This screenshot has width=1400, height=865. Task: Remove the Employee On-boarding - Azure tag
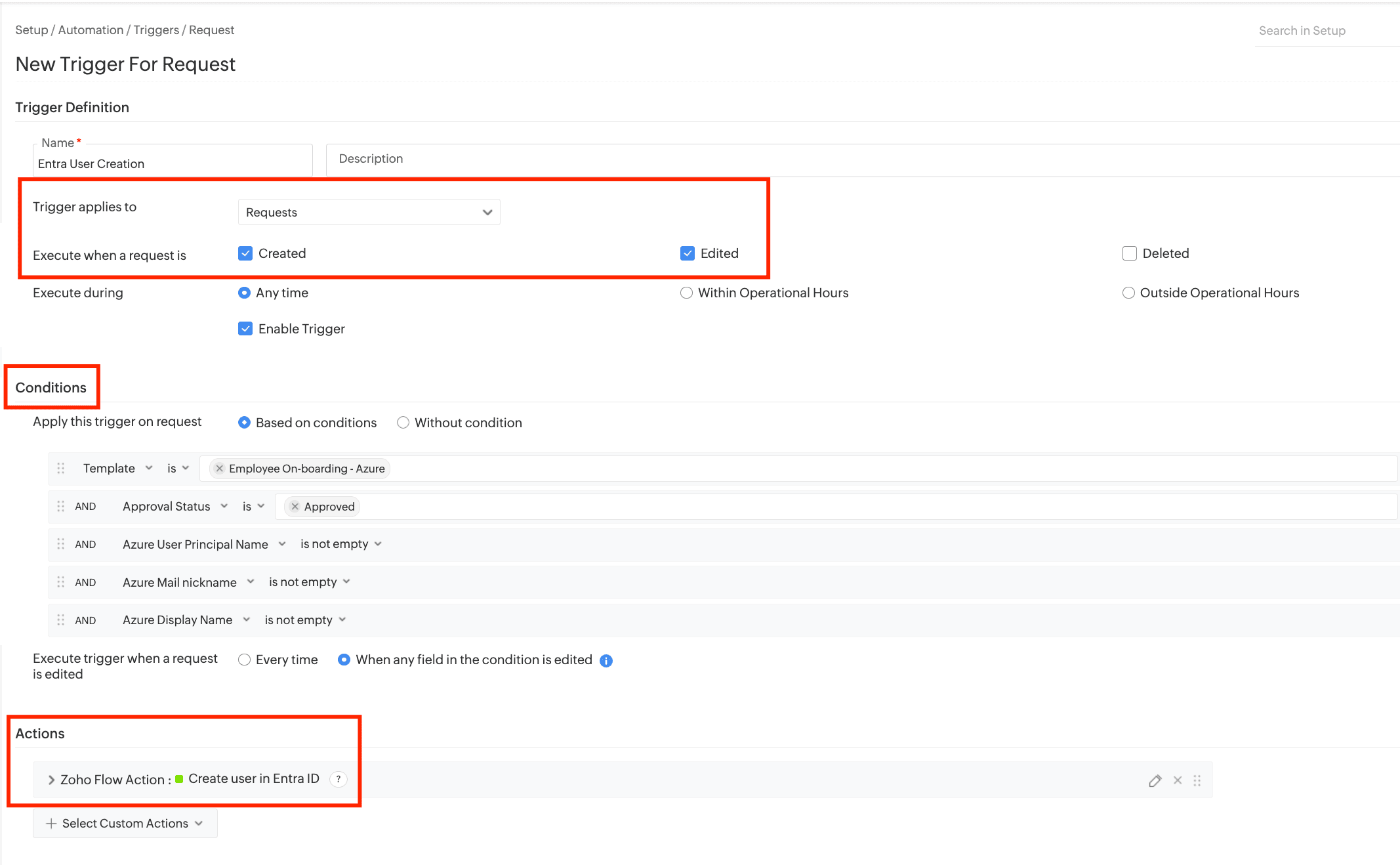coord(220,469)
